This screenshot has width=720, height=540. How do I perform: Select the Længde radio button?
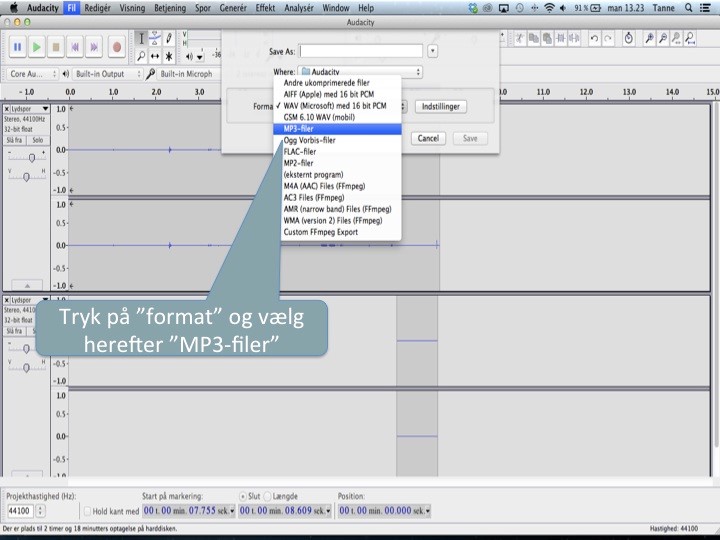click(267, 496)
